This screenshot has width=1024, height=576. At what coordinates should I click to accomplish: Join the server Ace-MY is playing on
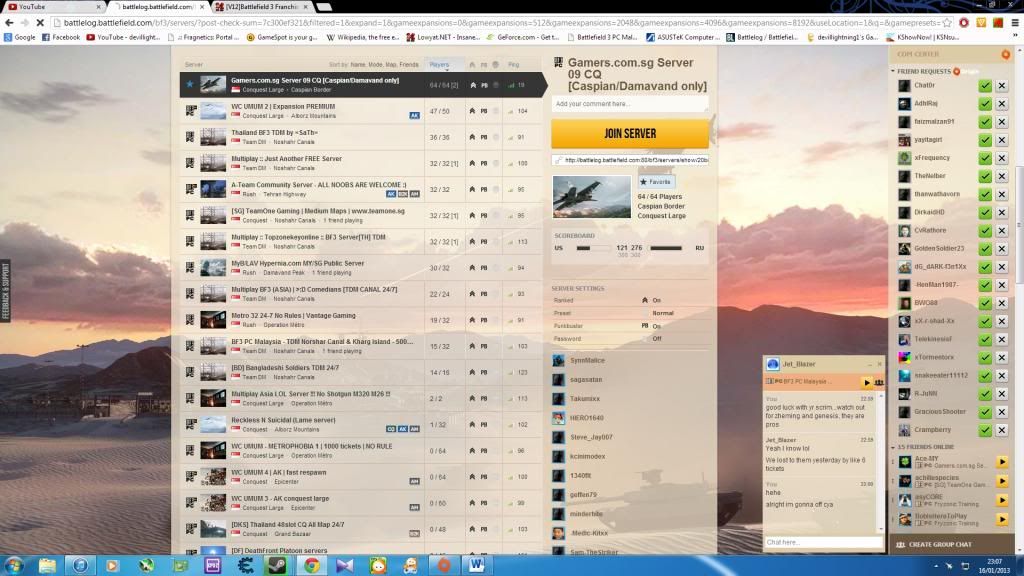point(1002,462)
